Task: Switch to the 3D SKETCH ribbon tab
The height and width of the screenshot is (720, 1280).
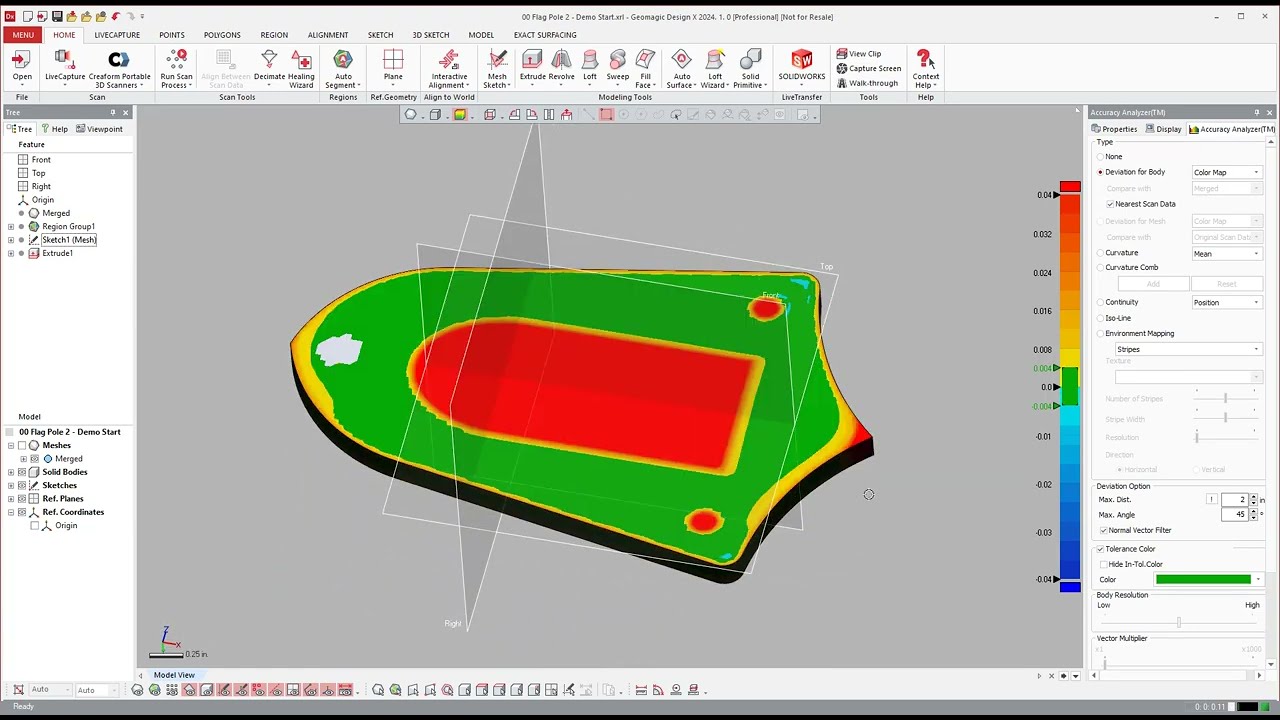Action: click(431, 35)
